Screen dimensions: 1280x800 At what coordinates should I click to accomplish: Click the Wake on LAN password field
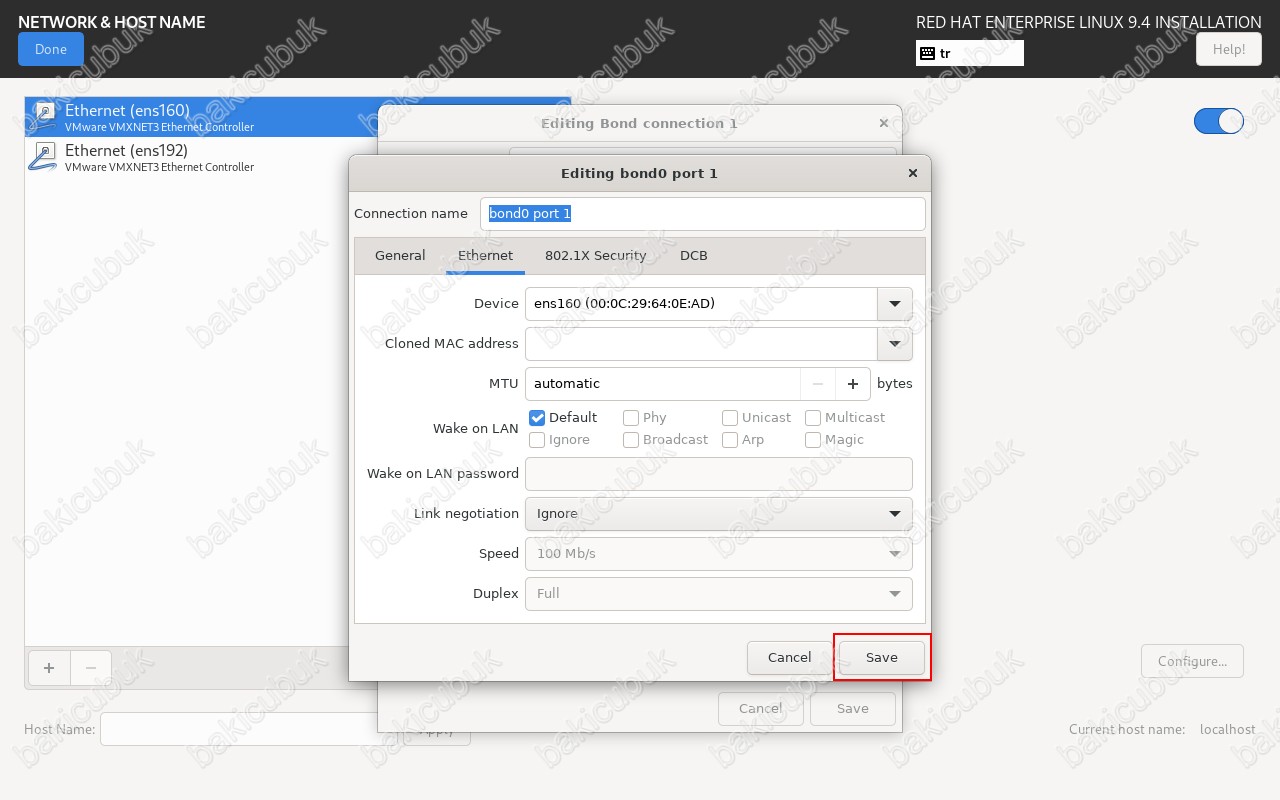click(x=718, y=474)
